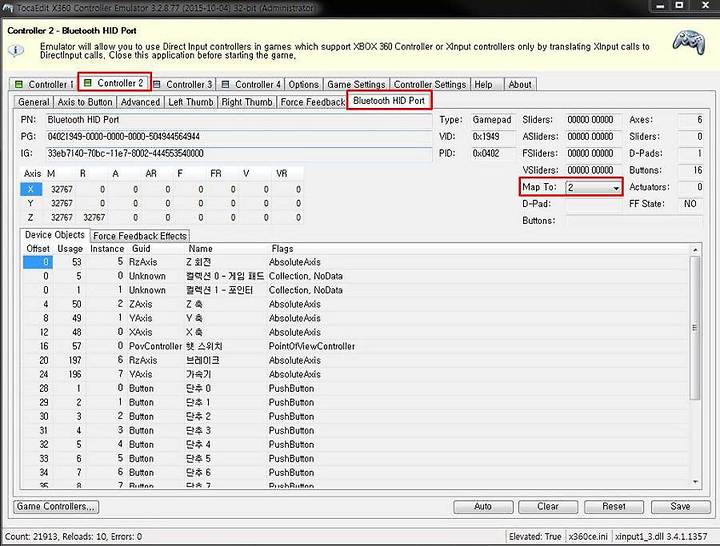This screenshot has width=720, height=546.
Task: Click the info icon beside the description
Action: click(16, 50)
